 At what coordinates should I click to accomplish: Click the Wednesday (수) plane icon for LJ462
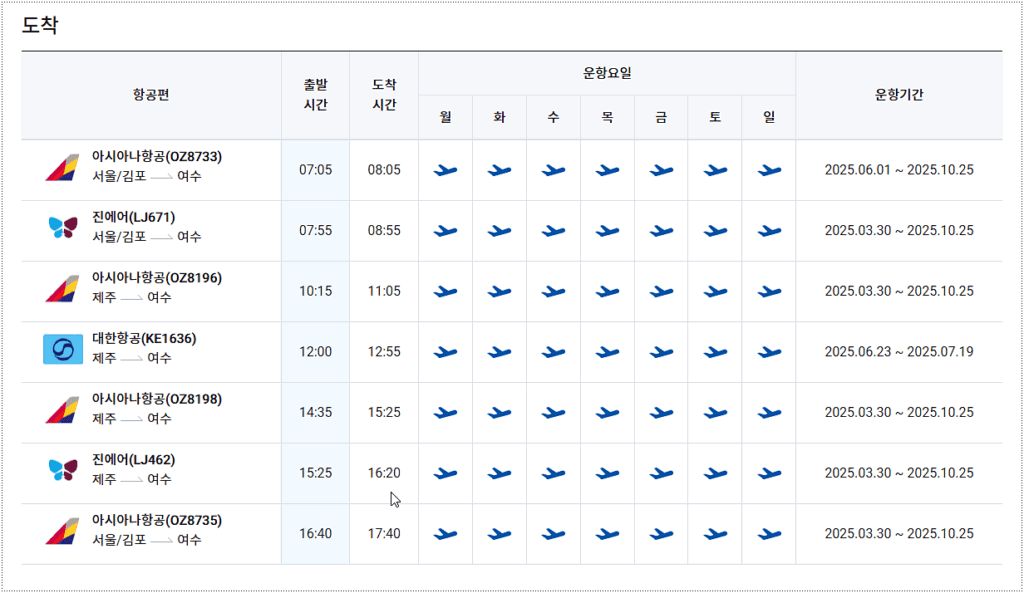pyautogui.click(x=553, y=474)
